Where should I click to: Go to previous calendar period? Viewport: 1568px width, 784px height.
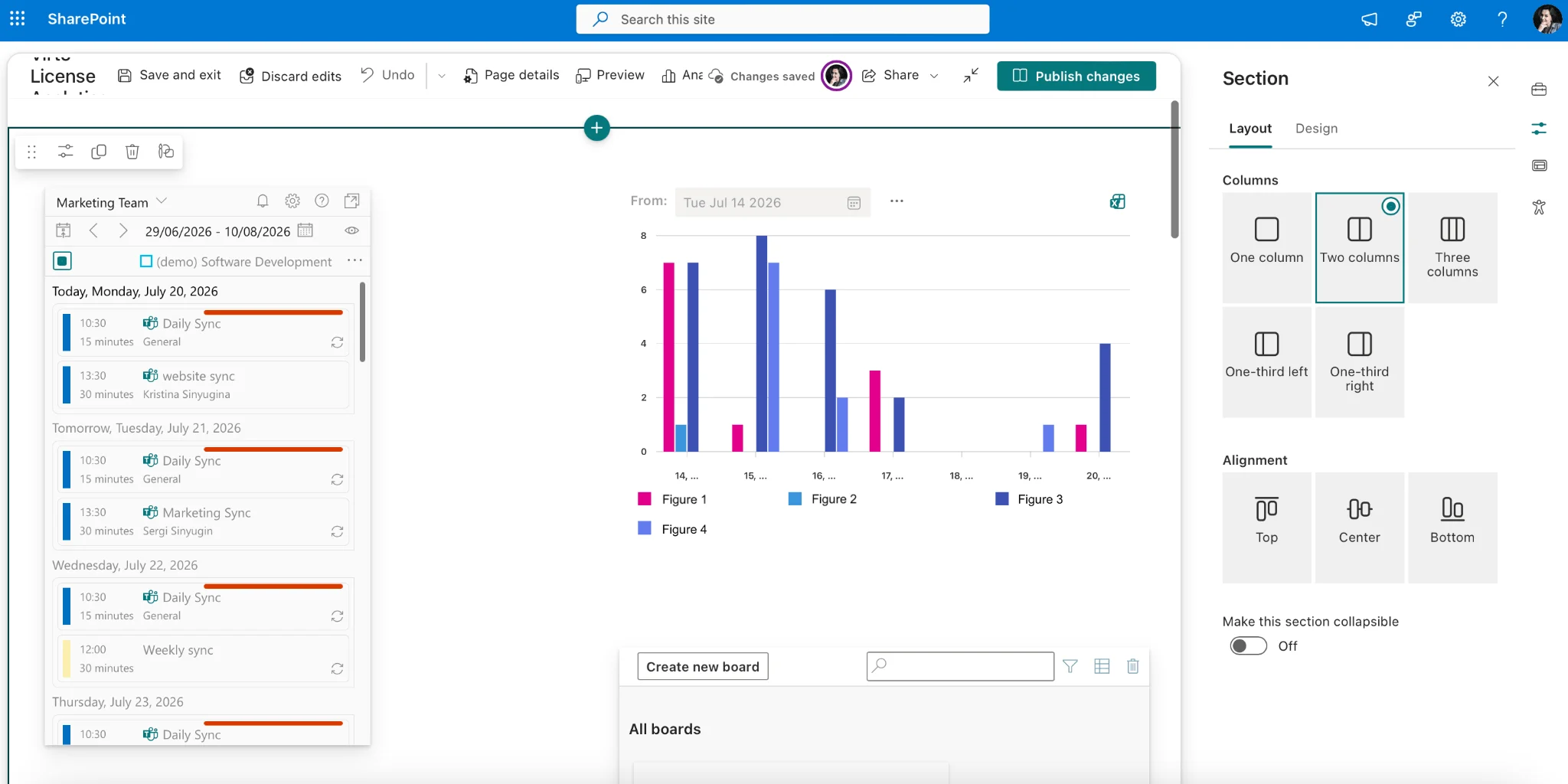pos(93,230)
